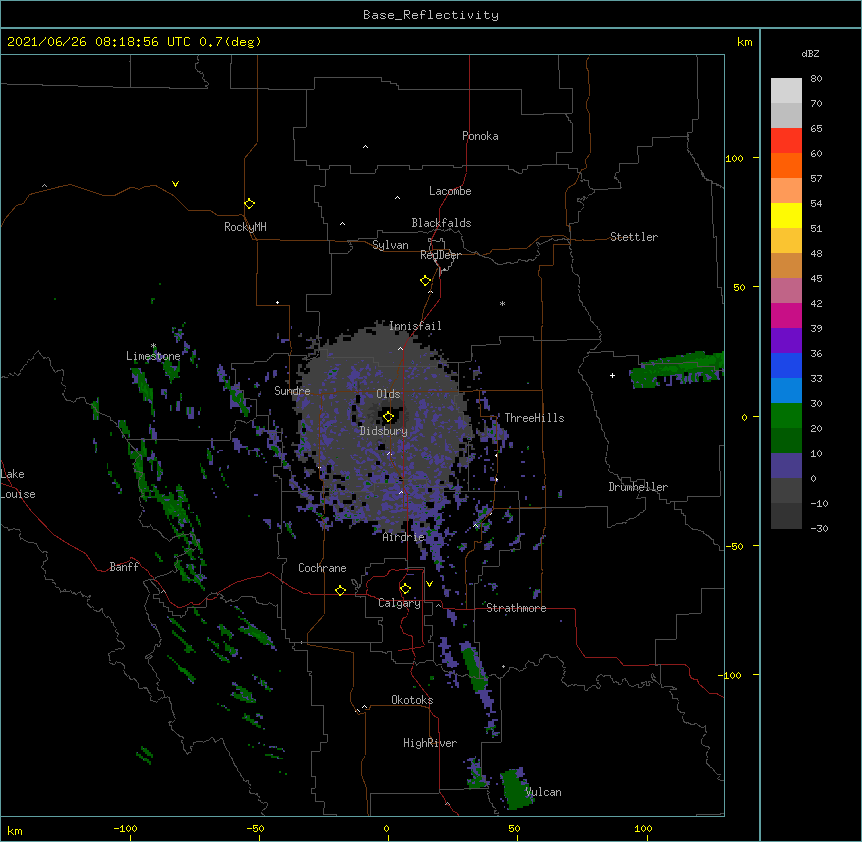The width and height of the screenshot is (862, 842).
Task: Click the Olds town label
Action: (388, 394)
